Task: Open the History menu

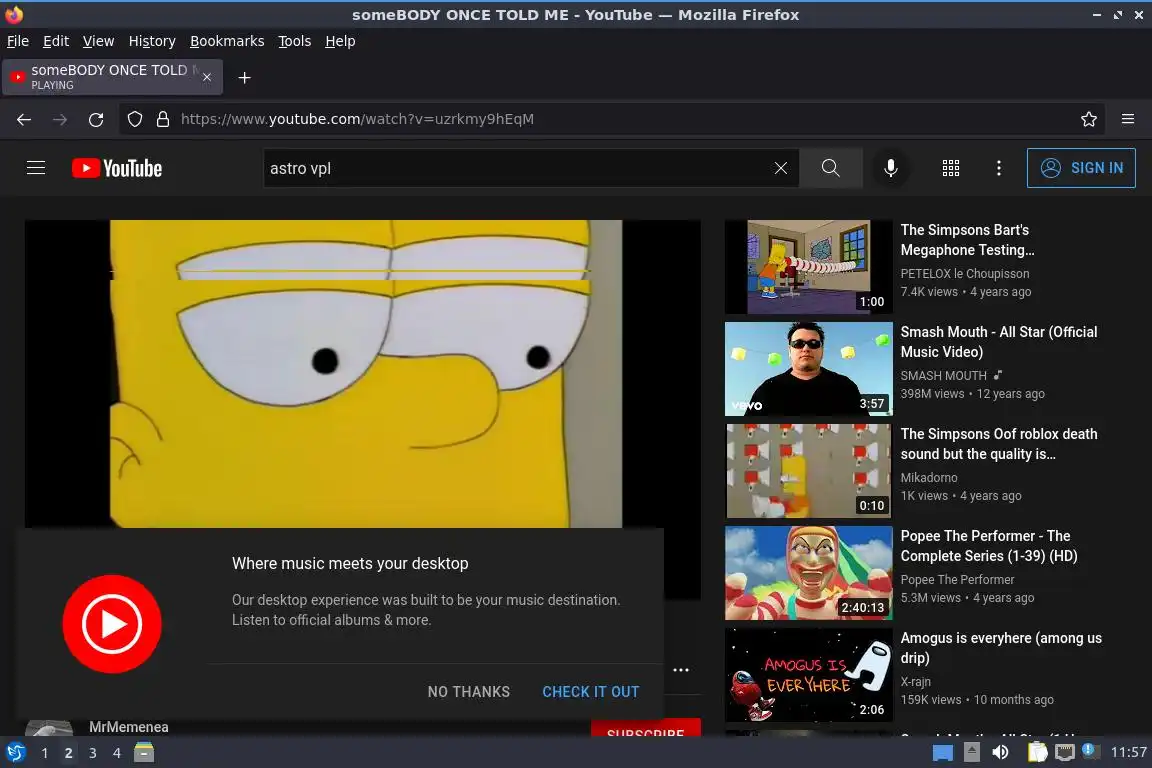Action: coord(152,41)
